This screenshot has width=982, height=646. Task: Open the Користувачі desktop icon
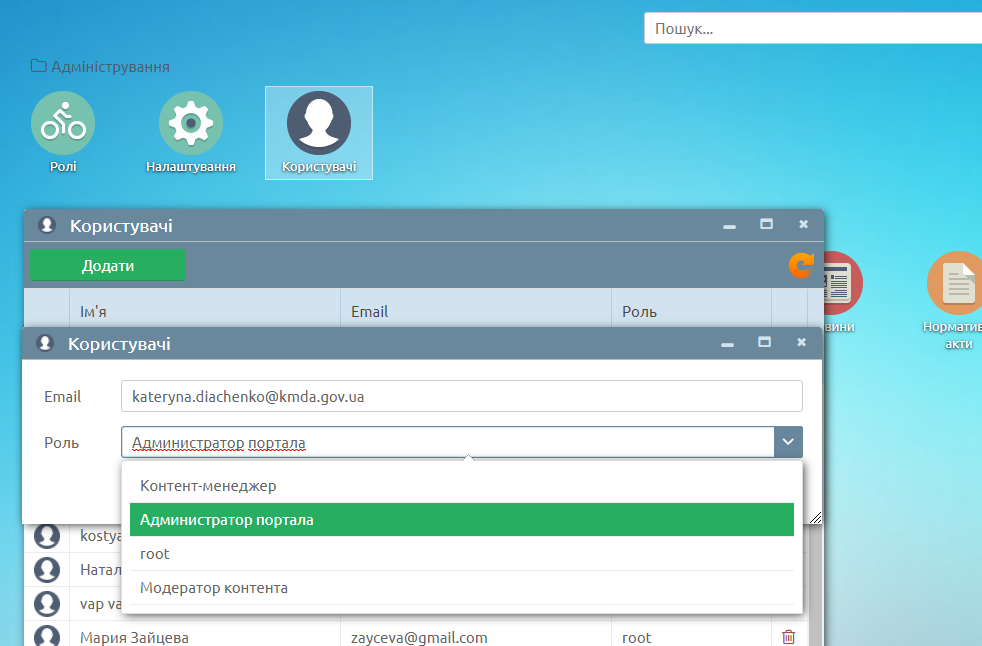(318, 123)
